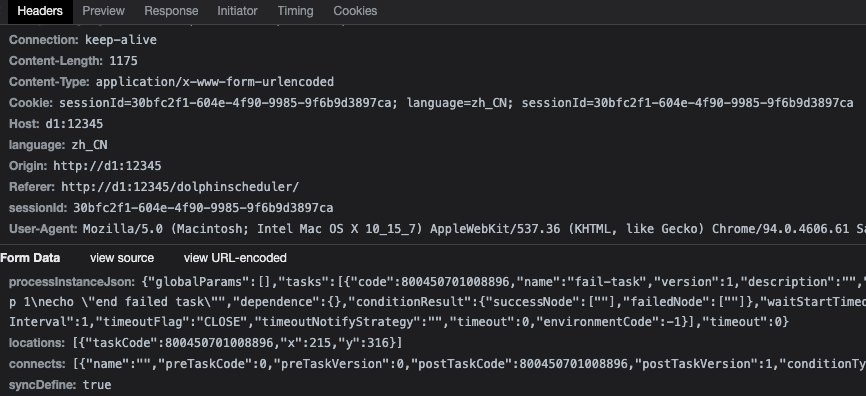Open the Cookies tab
The width and height of the screenshot is (866, 396).
355,11
